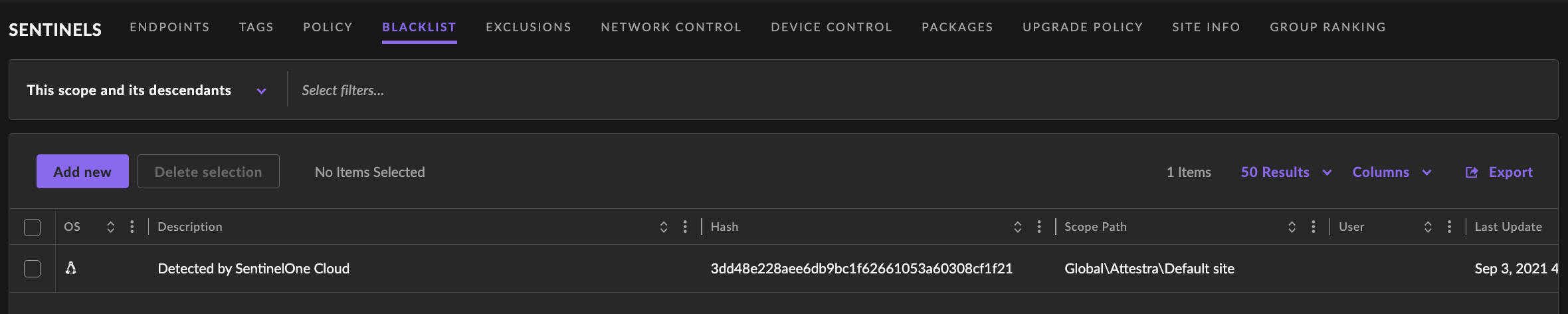Sort by the Hash column arrows
Image resolution: width=1568 pixels, height=314 pixels.
tap(1017, 227)
